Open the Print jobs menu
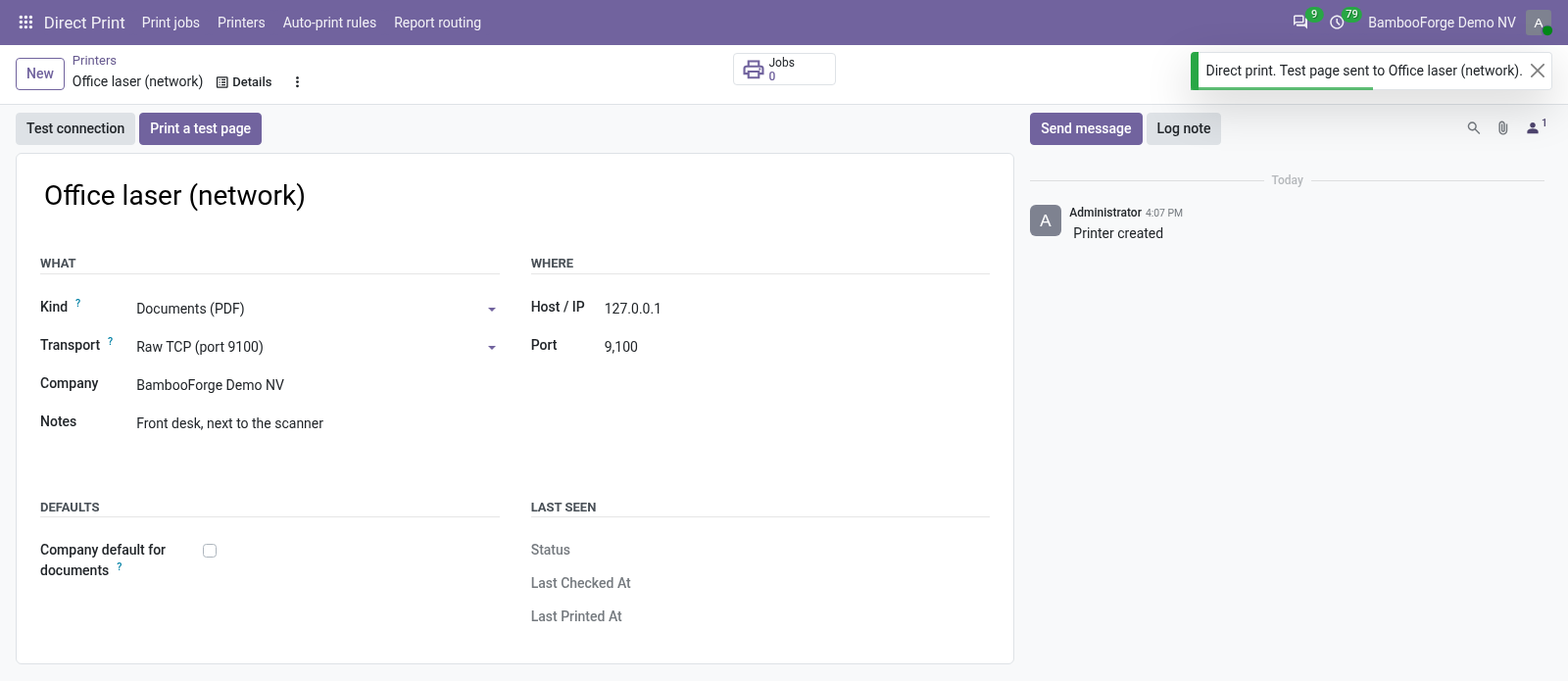The width and height of the screenshot is (1568, 681). coord(171,23)
